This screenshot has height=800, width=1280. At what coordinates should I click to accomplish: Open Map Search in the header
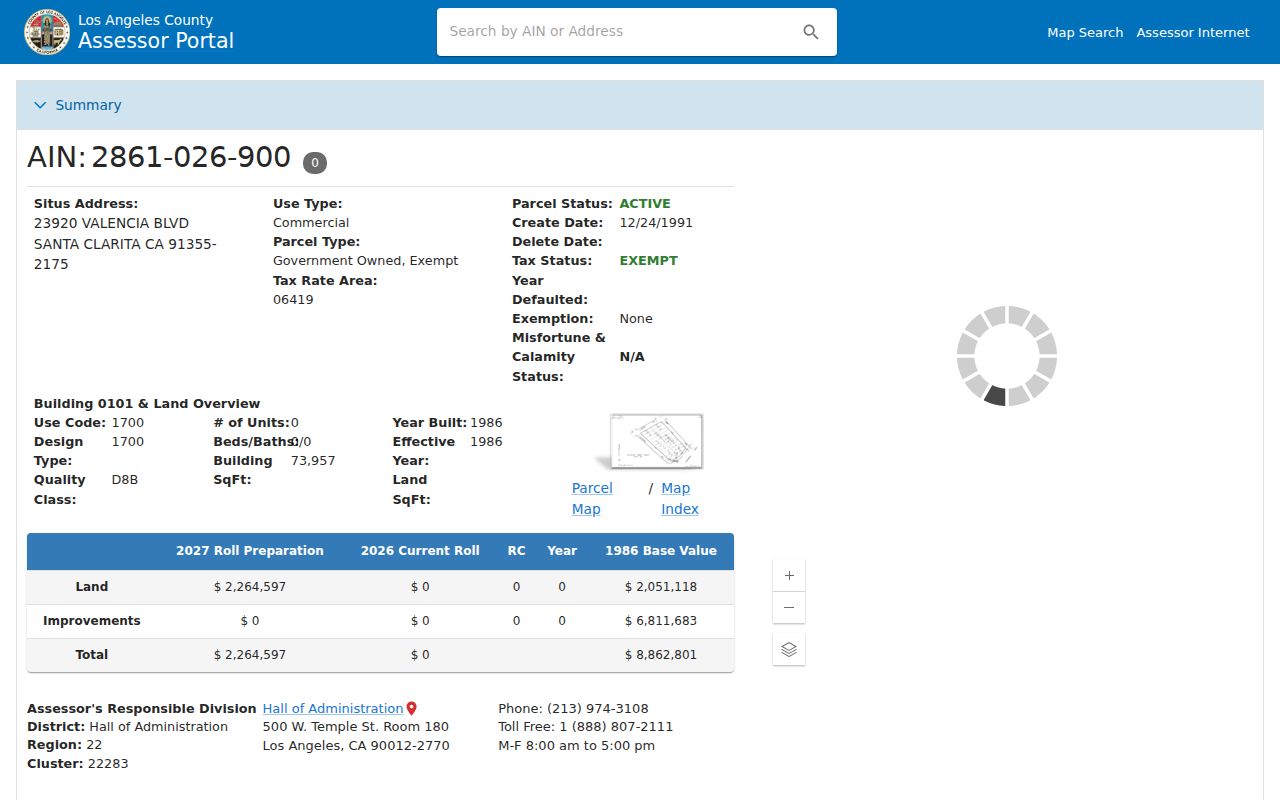(x=1085, y=33)
